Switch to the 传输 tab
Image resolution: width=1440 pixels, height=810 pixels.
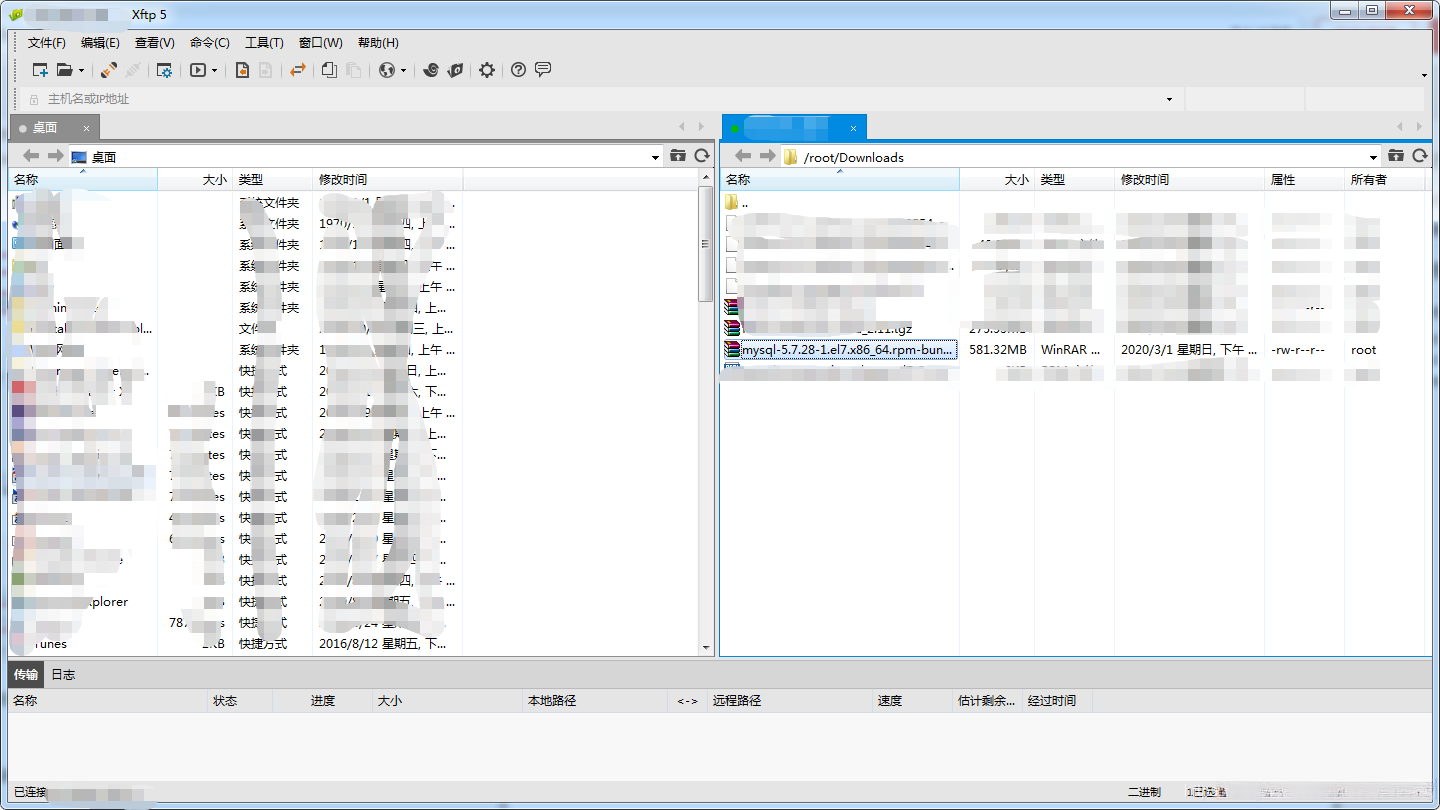(x=26, y=675)
